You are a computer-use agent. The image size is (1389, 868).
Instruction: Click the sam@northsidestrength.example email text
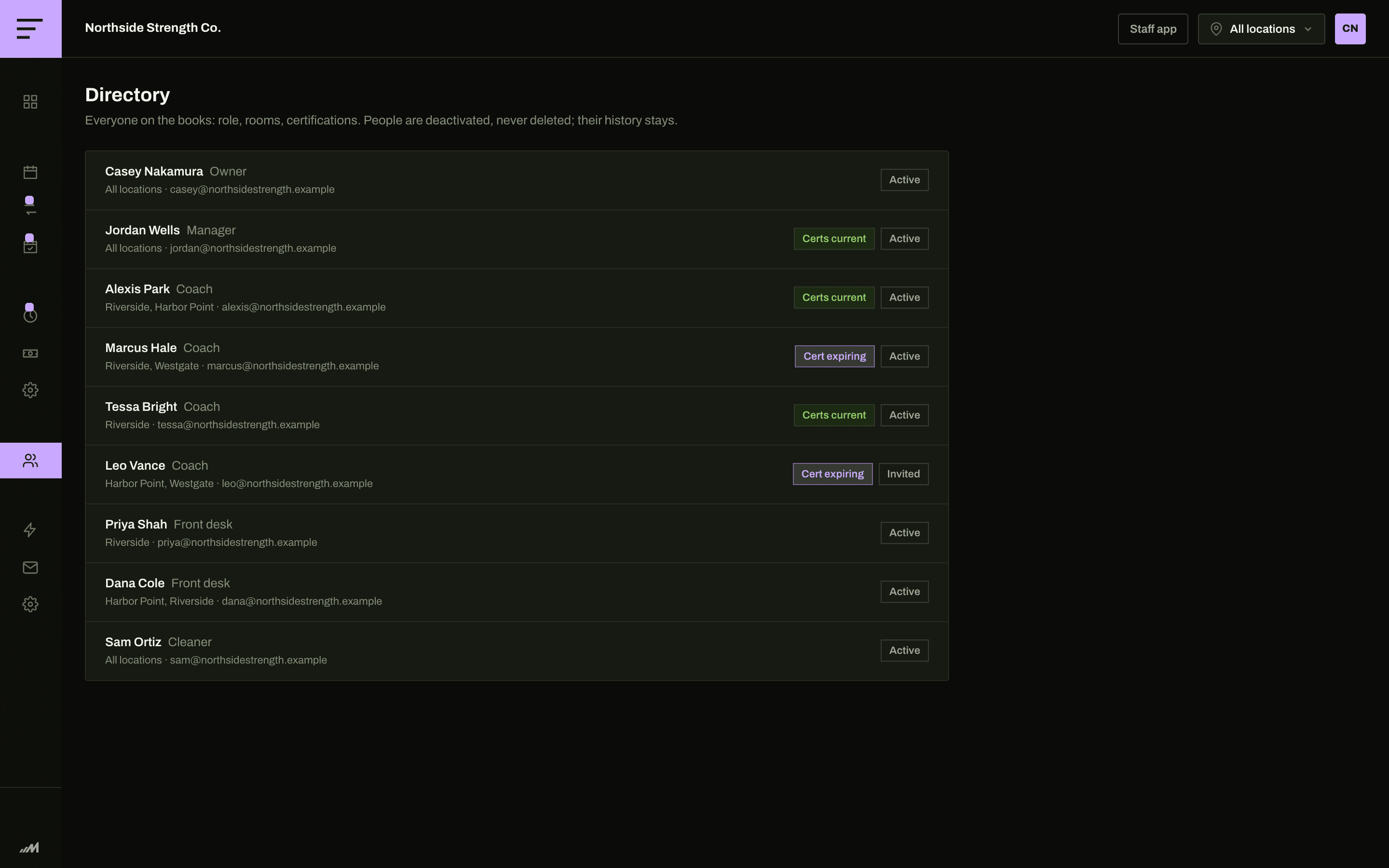248,660
